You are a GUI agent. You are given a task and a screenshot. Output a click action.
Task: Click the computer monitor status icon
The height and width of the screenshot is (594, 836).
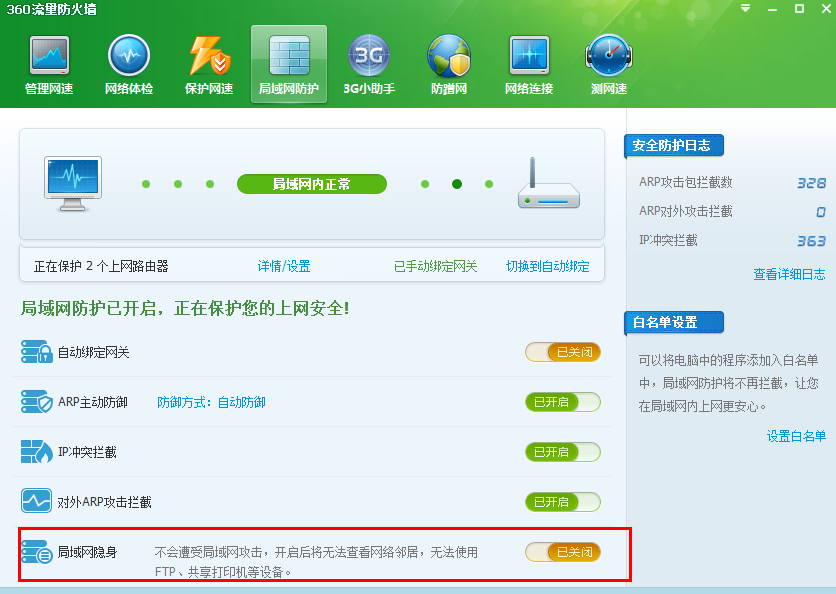pyautogui.click(x=73, y=184)
